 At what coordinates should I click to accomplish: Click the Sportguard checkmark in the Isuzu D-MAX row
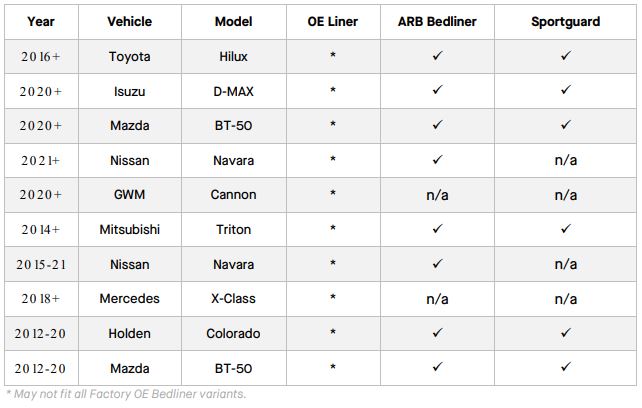point(565,91)
